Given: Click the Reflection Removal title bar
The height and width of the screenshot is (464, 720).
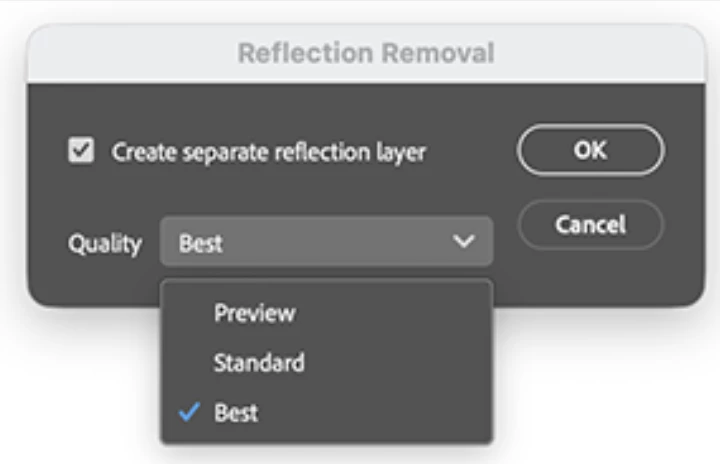Looking at the screenshot, I should click(366, 53).
